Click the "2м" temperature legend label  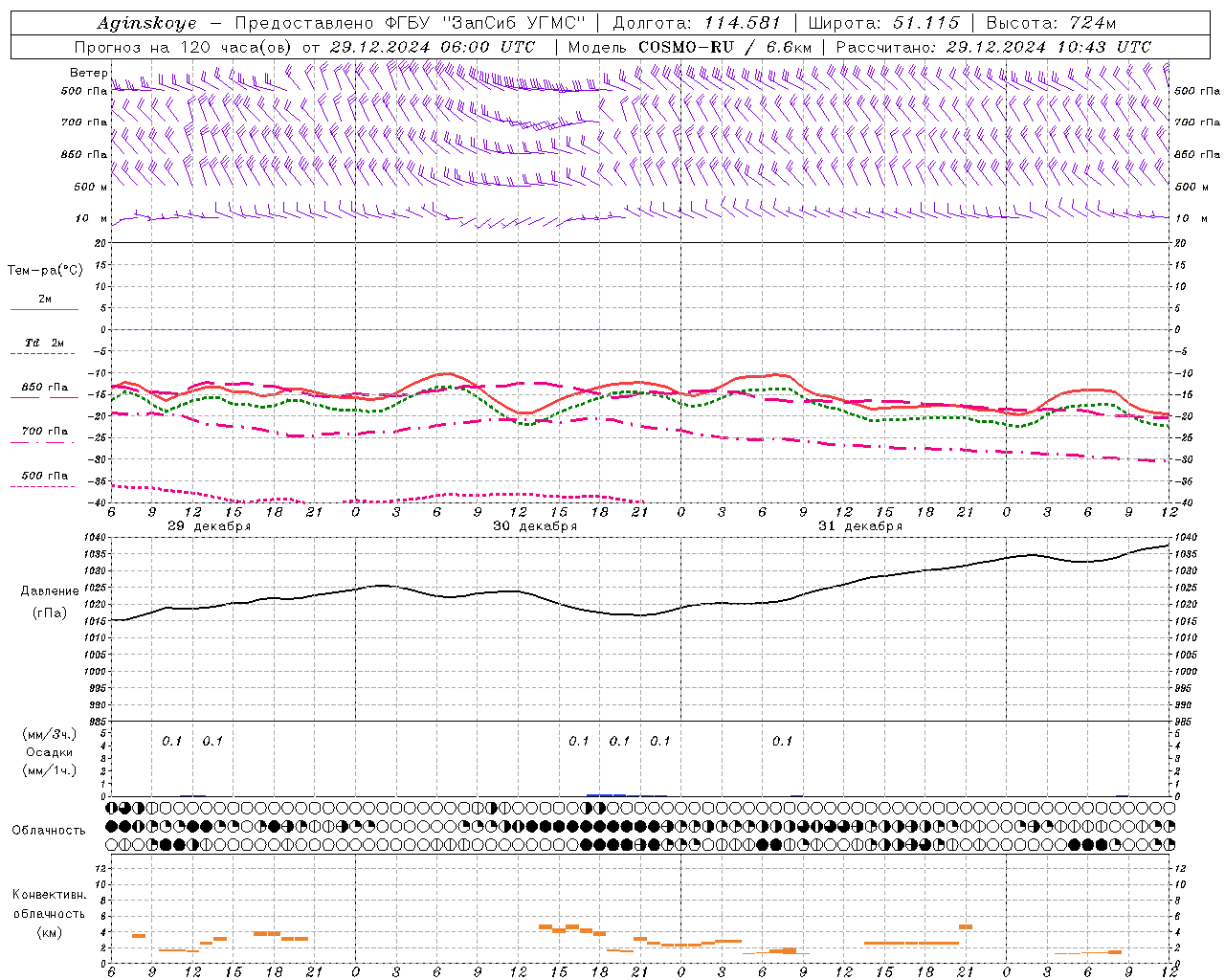[x=45, y=300]
